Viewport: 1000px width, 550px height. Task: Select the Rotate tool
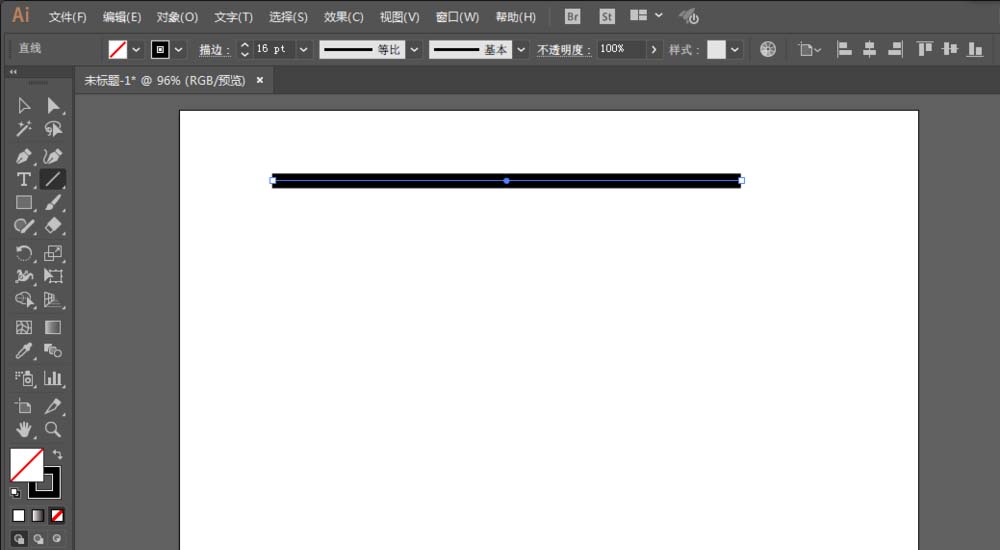click(x=24, y=253)
